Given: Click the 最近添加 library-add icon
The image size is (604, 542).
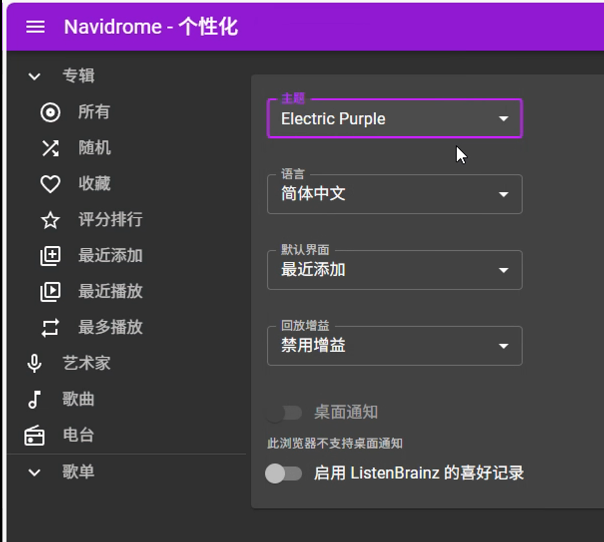Looking at the screenshot, I should coord(50,256).
